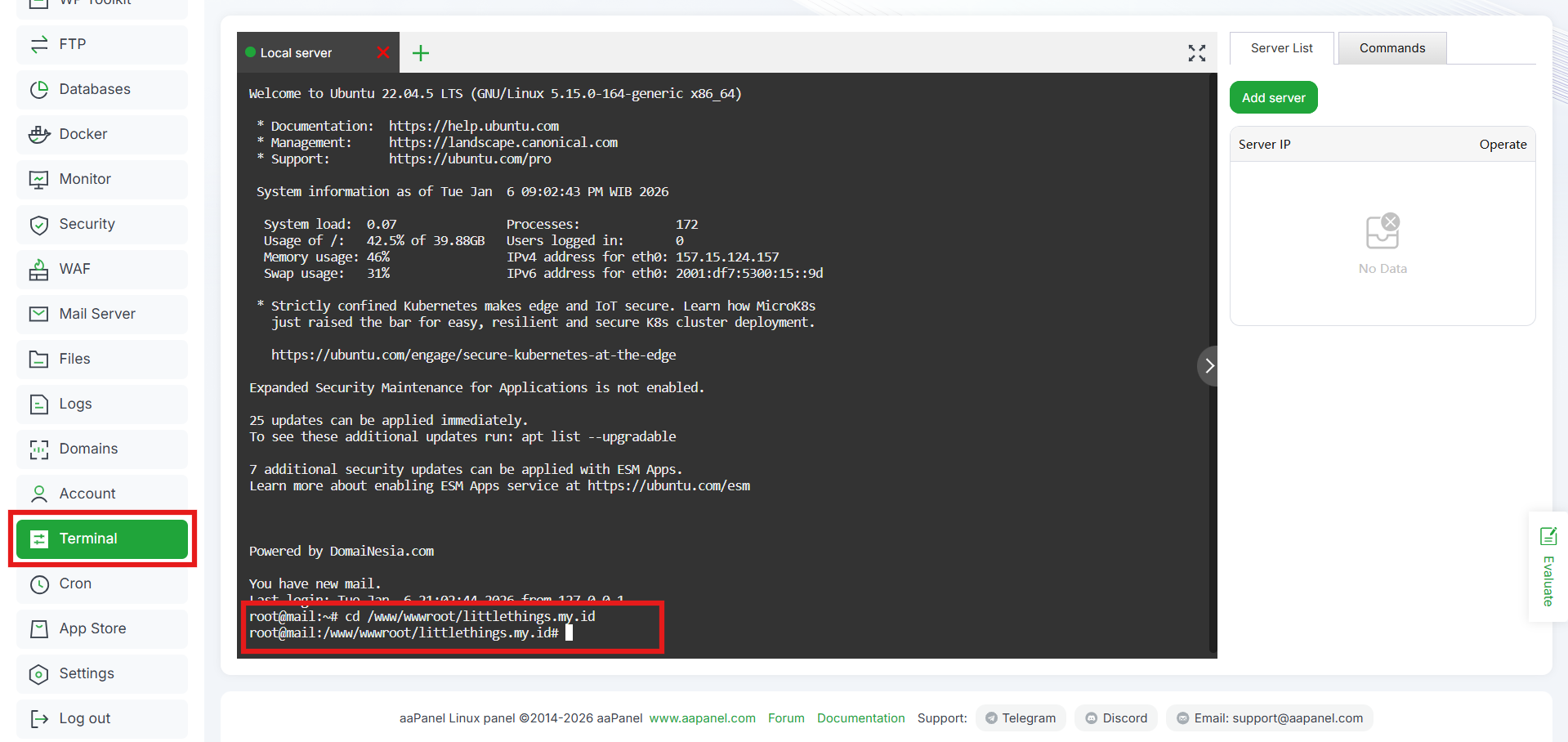This screenshot has width=1568, height=742.
Task: Click the Evaluate side tab
Action: coord(1548,567)
